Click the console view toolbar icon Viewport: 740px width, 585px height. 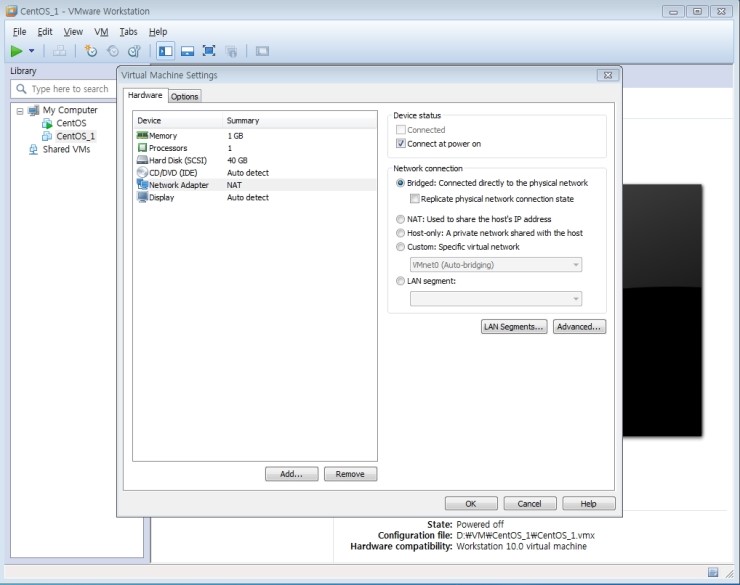point(262,51)
